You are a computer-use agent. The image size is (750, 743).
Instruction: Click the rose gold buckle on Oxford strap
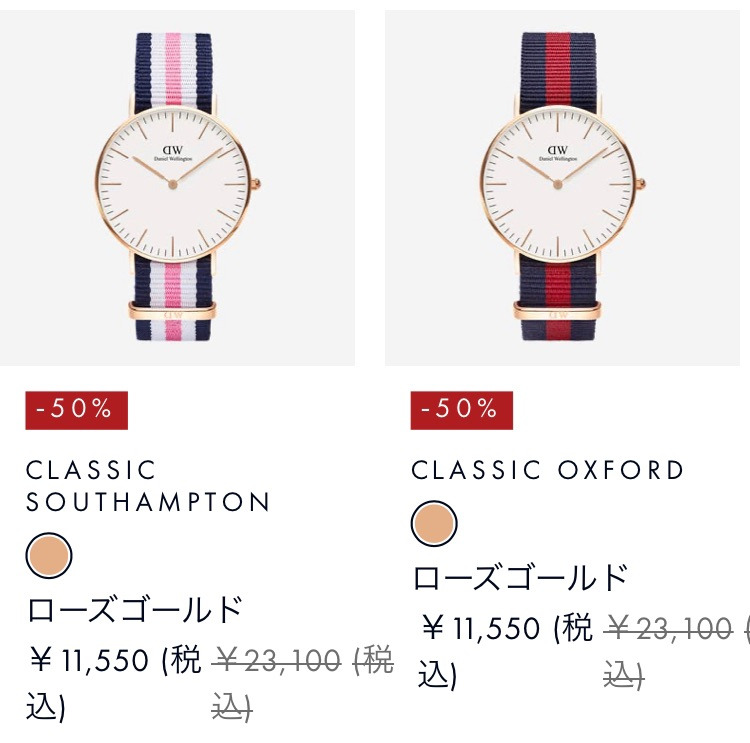[557, 311]
